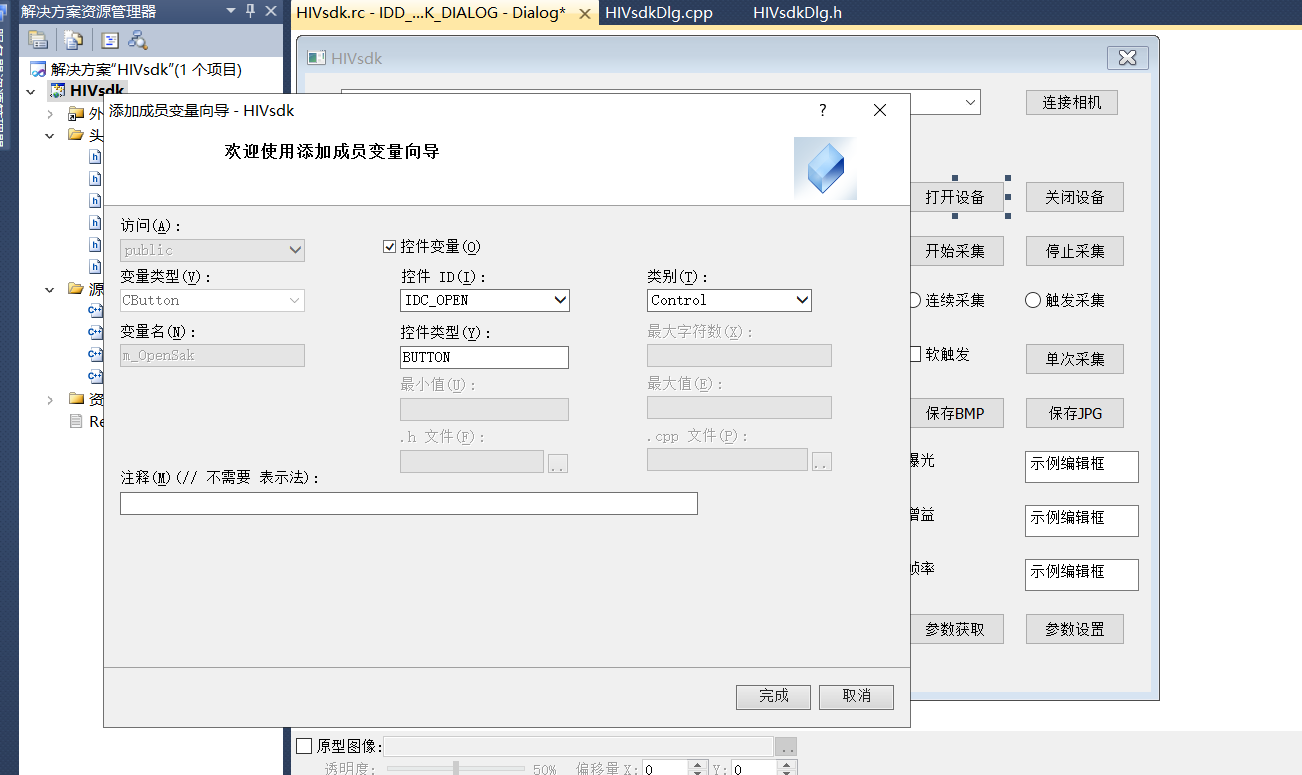Screen dimensions: 1302x775
Task: Click the 参数获取 button
Action: click(x=956, y=629)
